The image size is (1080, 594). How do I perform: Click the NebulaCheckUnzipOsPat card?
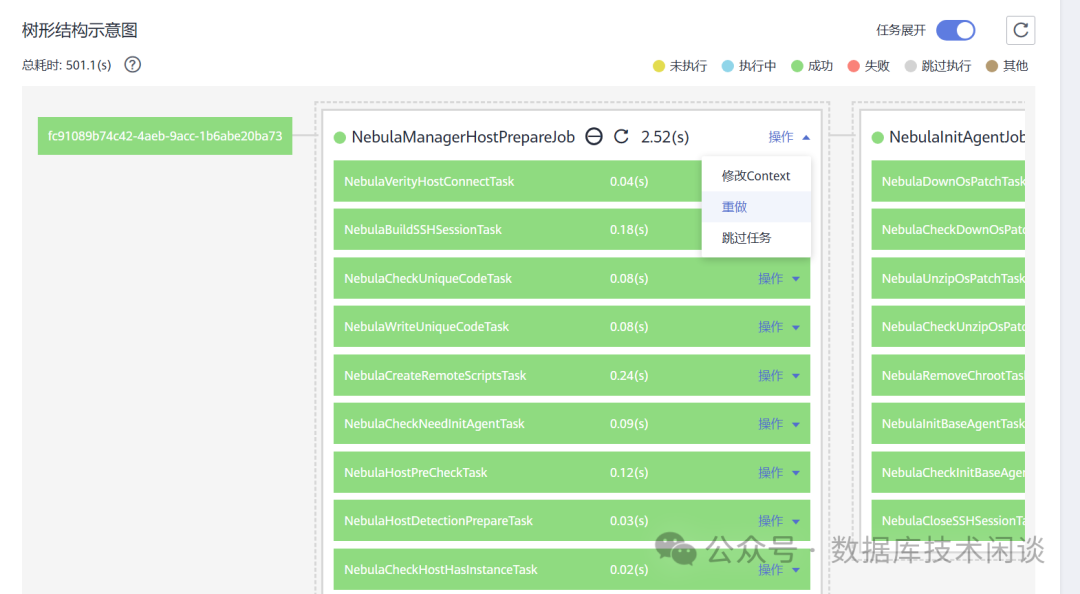[948, 327]
